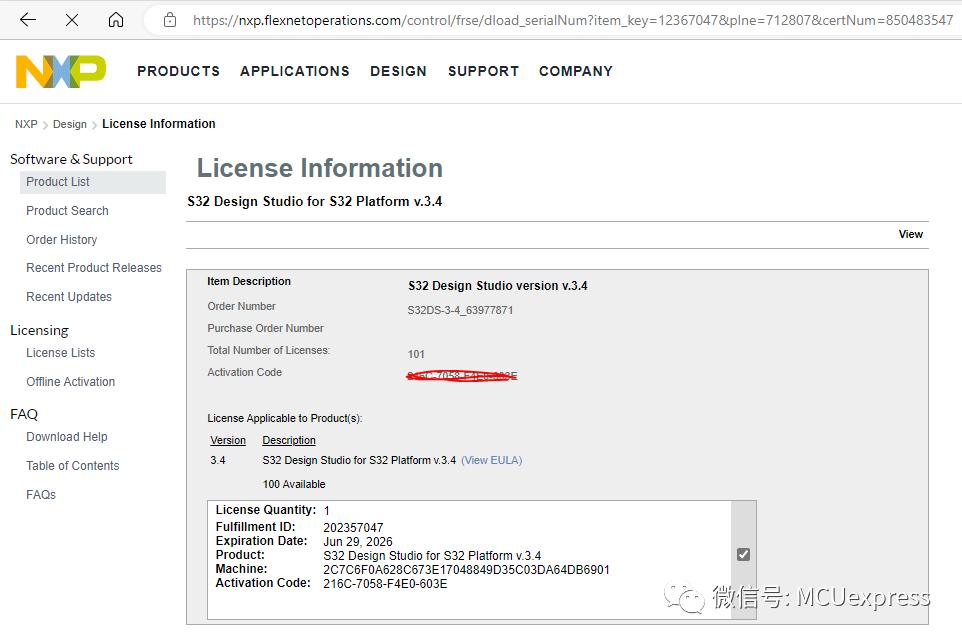Open Product Search in sidebar
962x642 pixels.
67,211
